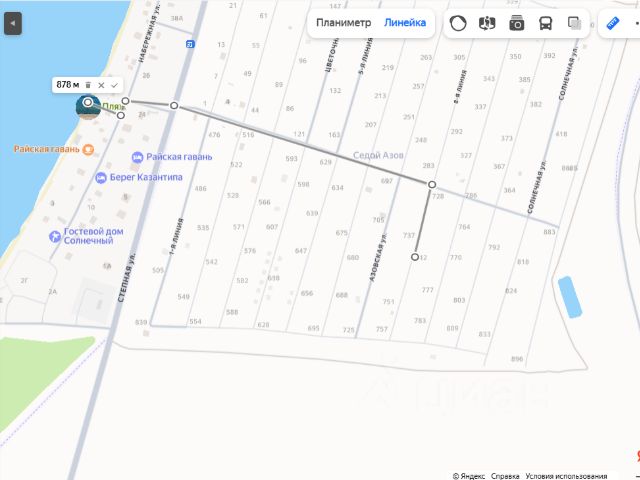Open the street photos camera layer icon

[516, 23]
